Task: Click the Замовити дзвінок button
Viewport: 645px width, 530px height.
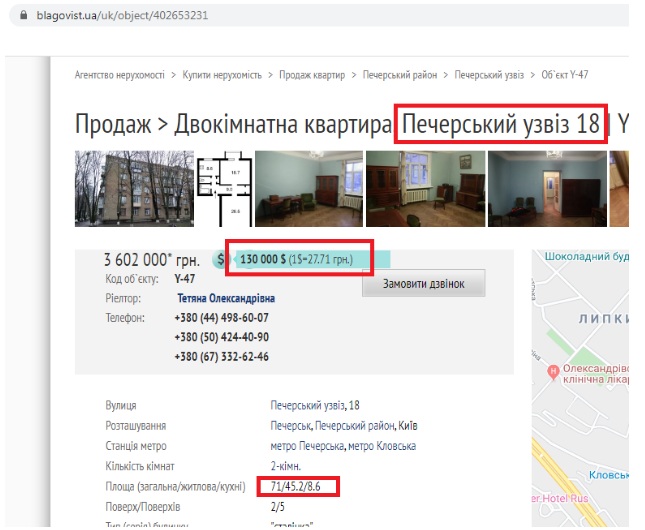Action: coord(424,284)
